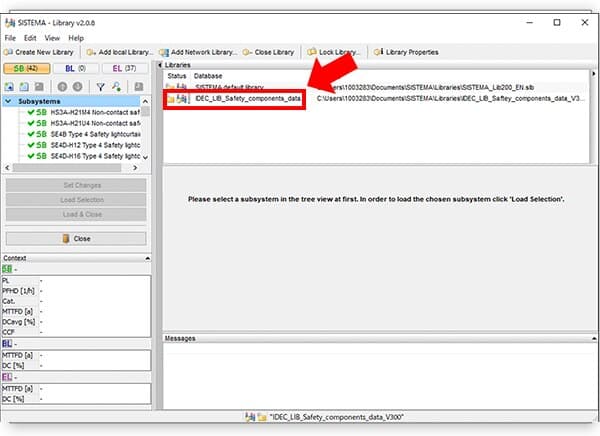Collapse the Context panel arrow
Screen dimensions: 600x436
tap(147, 258)
